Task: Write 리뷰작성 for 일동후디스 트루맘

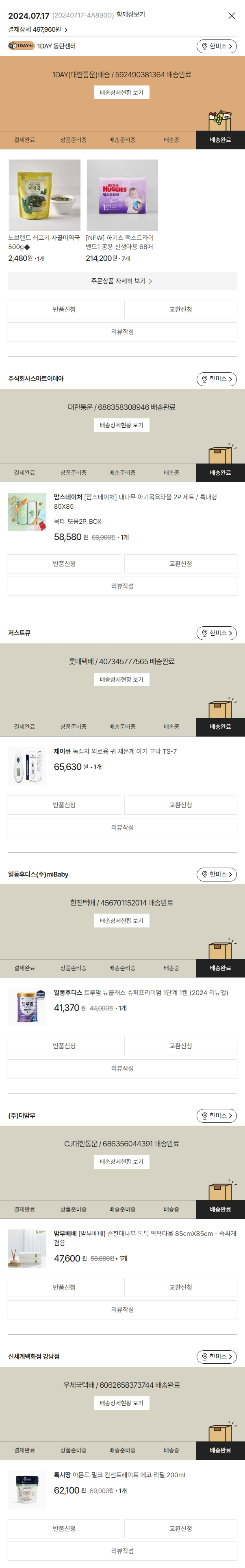Action: point(122,1068)
